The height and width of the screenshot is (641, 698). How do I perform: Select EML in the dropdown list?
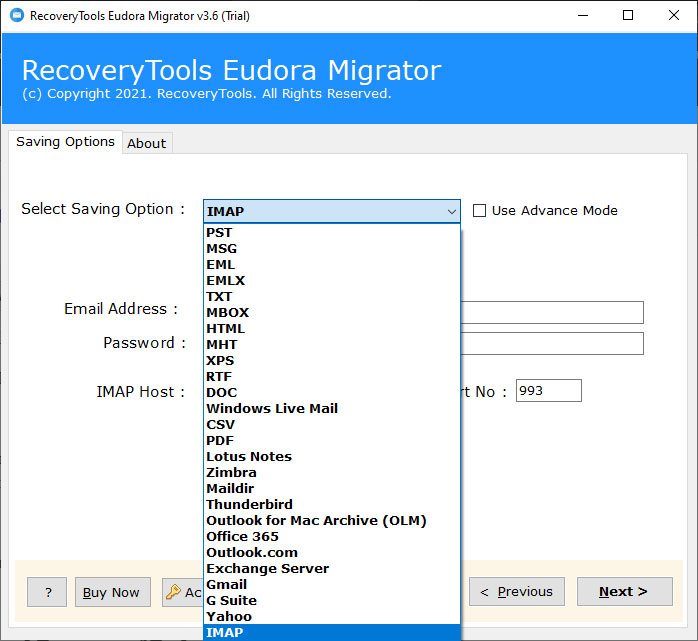pos(332,264)
